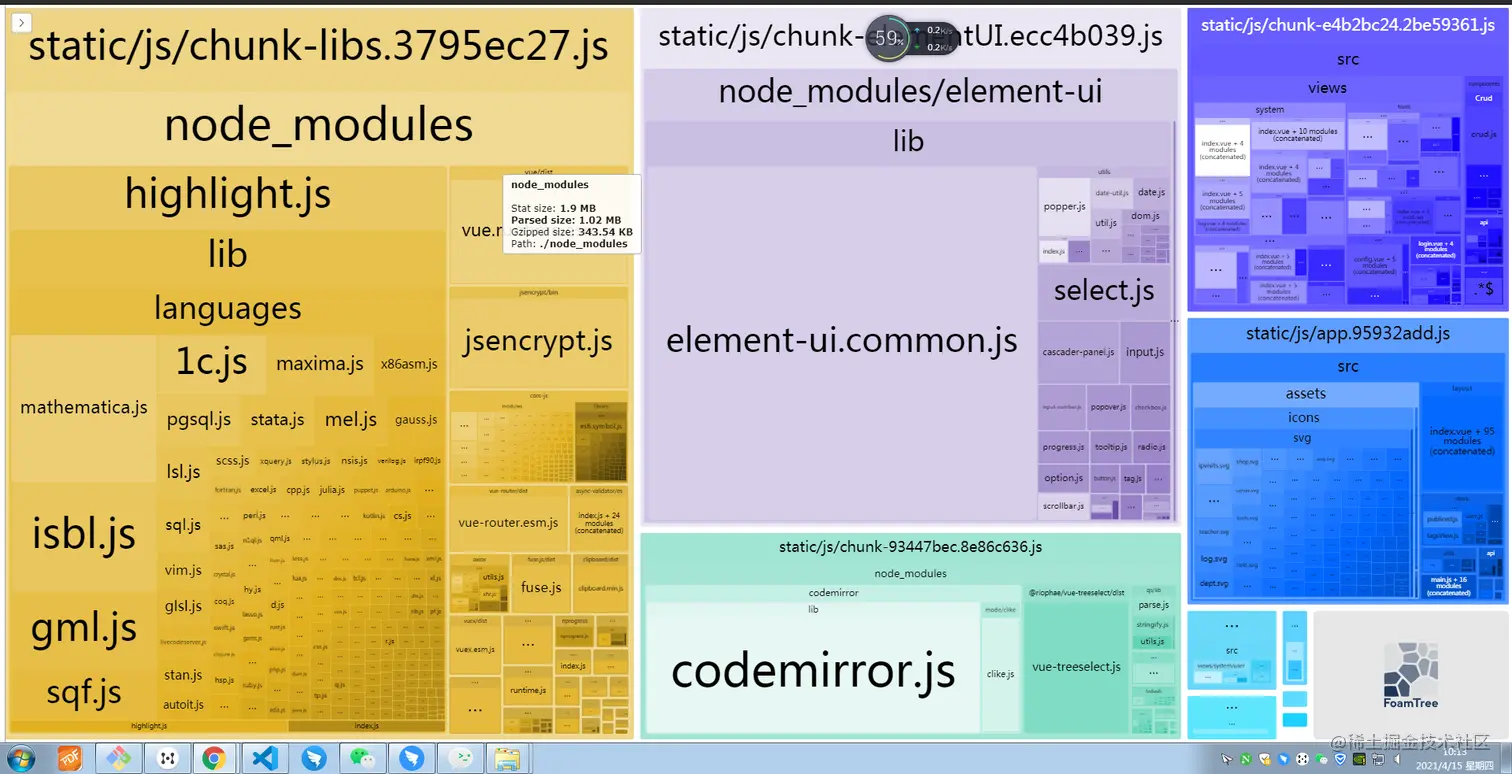Click the fuse.js cell
Viewport: 1512px width, 774px height.
point(541,588)
